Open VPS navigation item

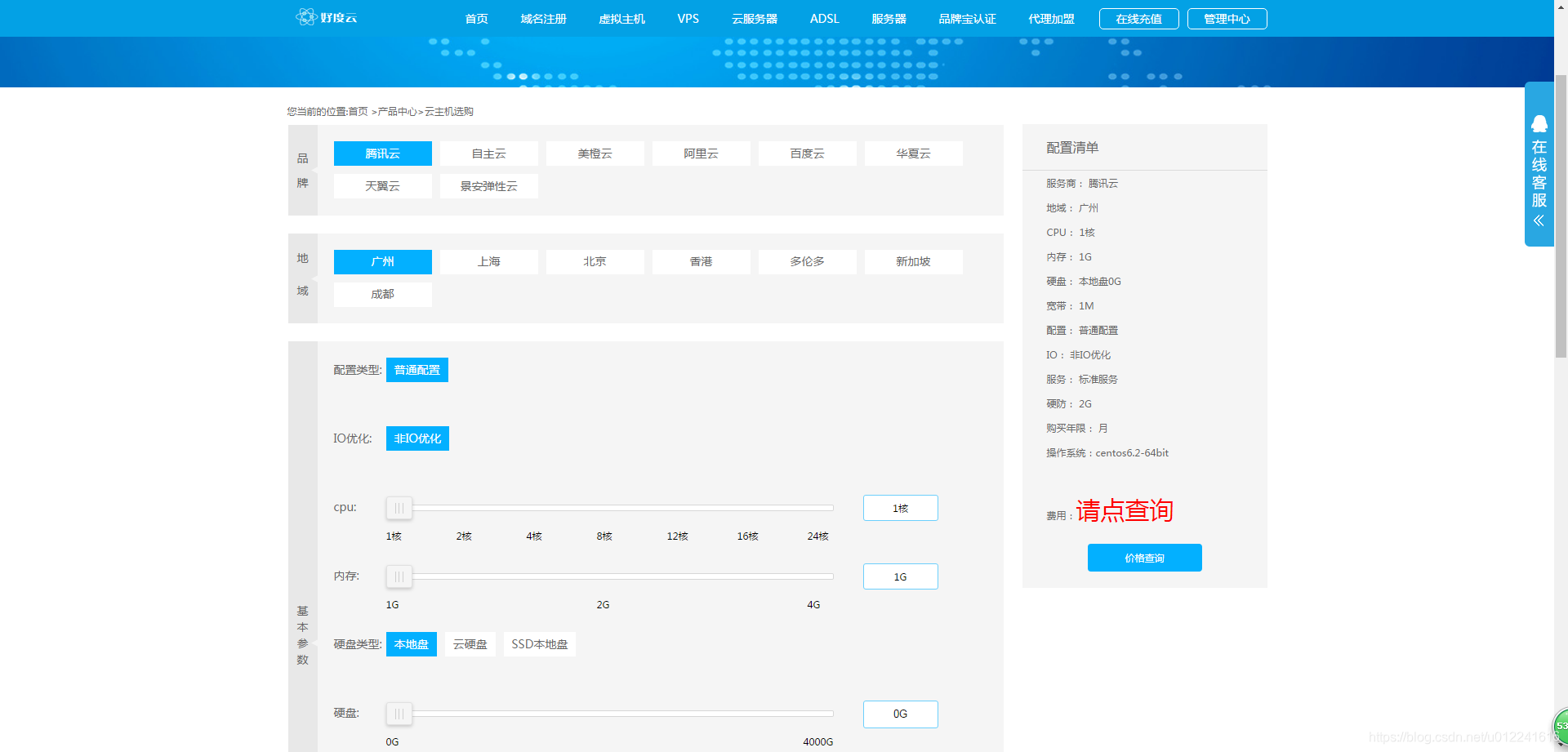[688, 19]
